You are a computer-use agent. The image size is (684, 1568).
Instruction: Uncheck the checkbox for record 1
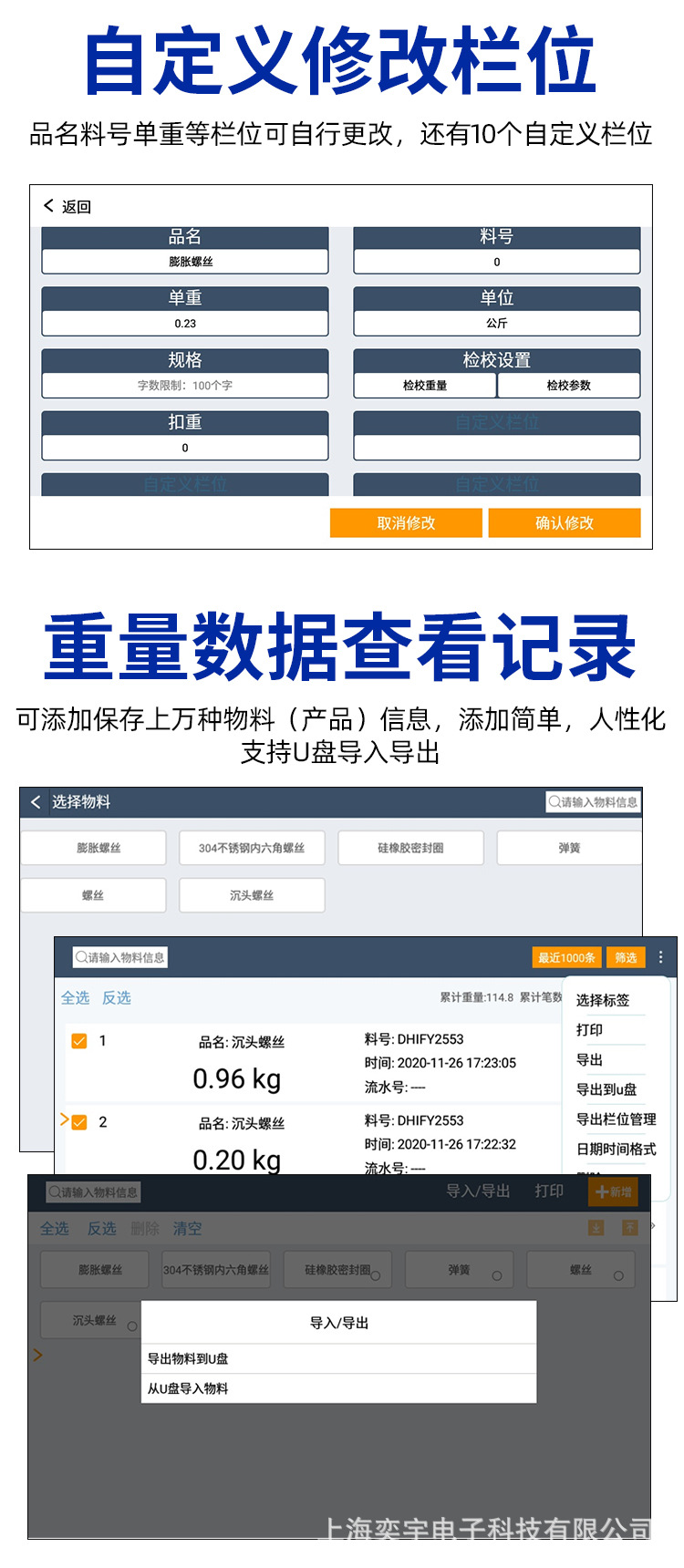coord(79,1041)
